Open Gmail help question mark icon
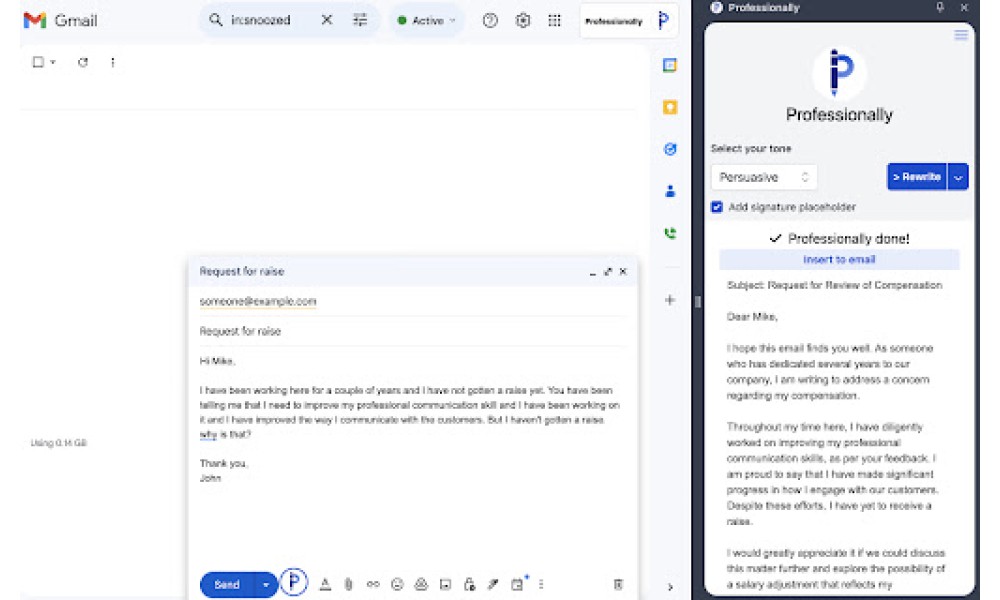The height and width of the screenshot is (600, 1000). pos(490,20)
